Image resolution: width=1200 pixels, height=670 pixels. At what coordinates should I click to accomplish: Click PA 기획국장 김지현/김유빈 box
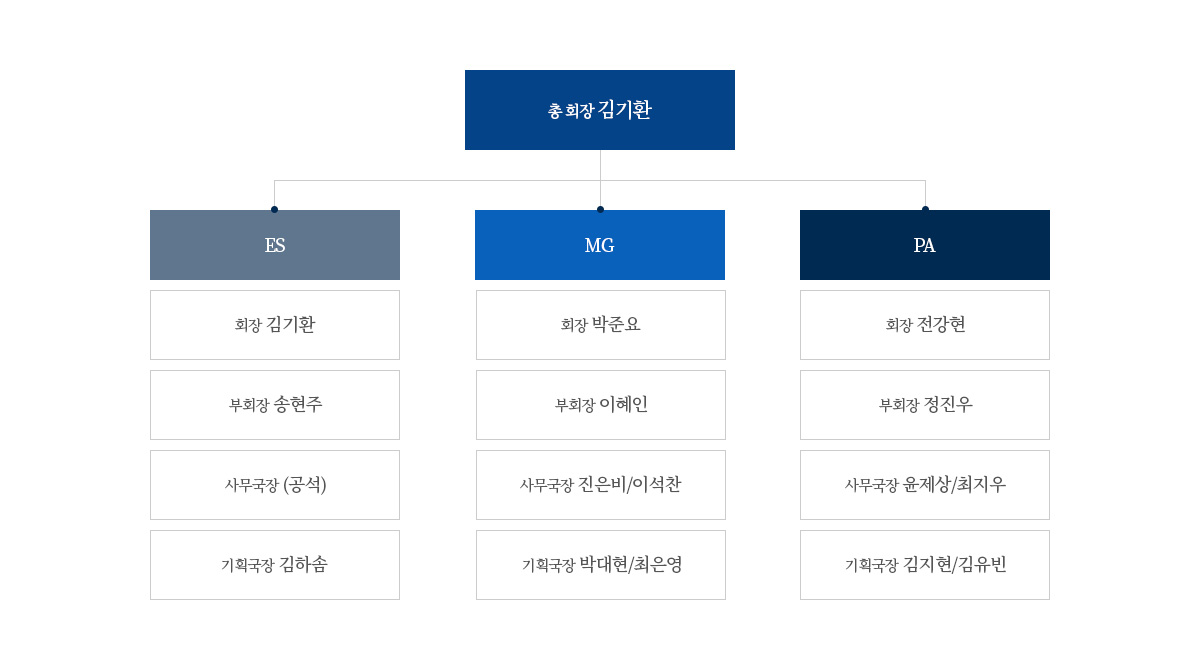tap(925, 565)
